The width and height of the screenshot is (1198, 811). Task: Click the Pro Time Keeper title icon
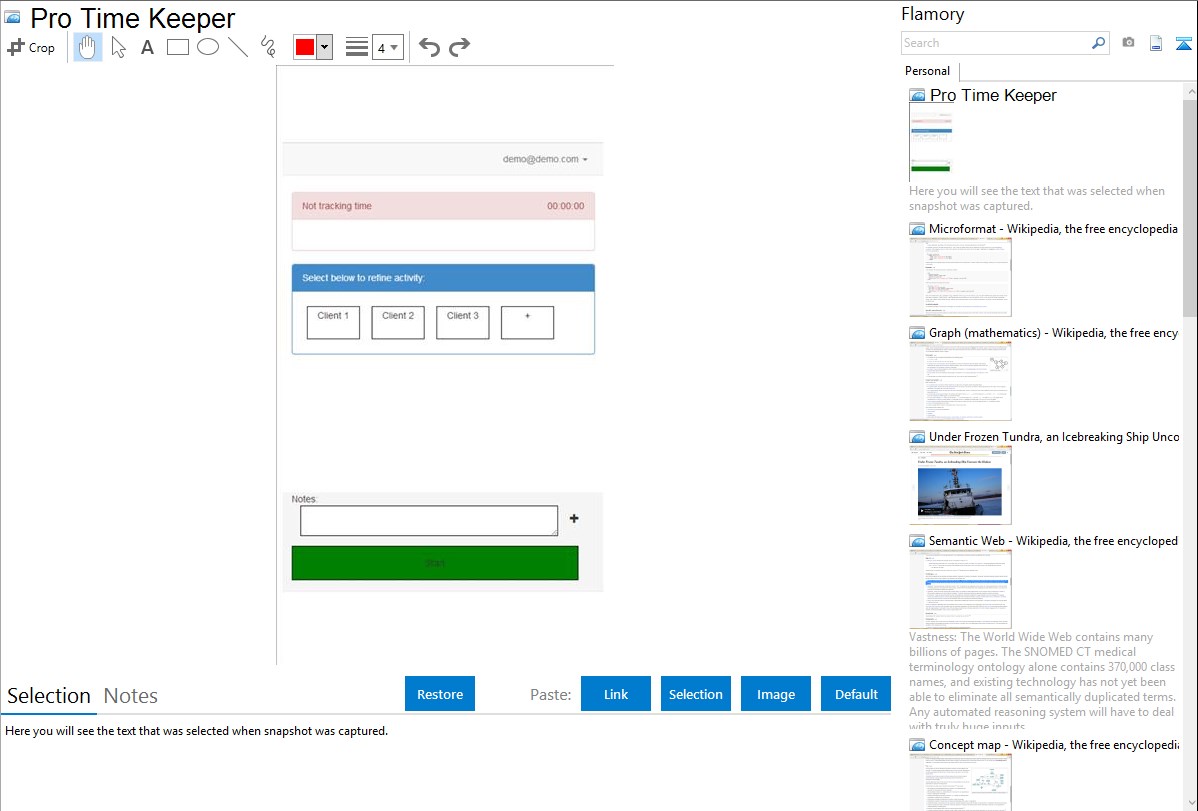[x=13, y=17]
